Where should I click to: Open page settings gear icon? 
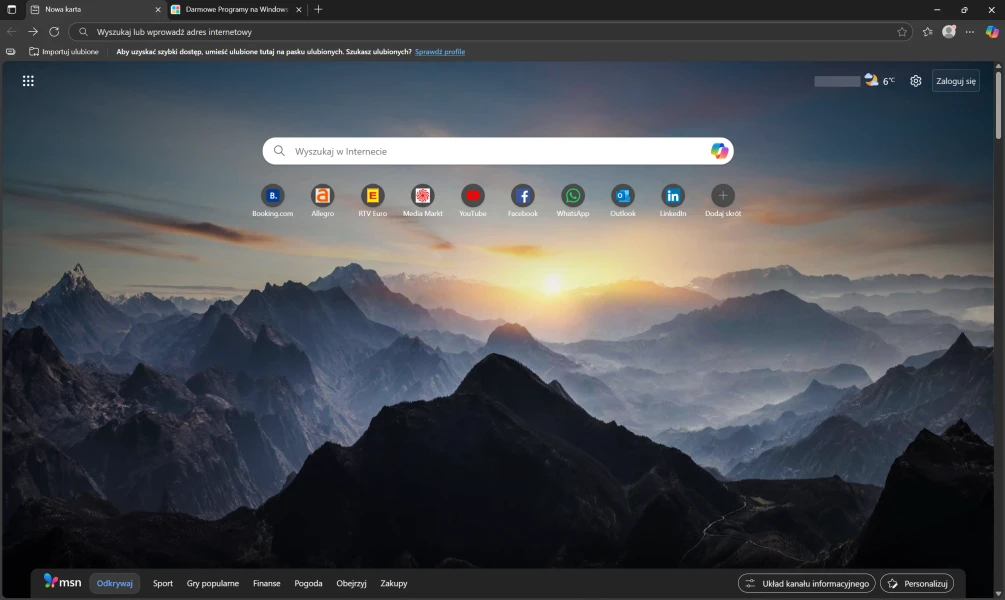915,81
